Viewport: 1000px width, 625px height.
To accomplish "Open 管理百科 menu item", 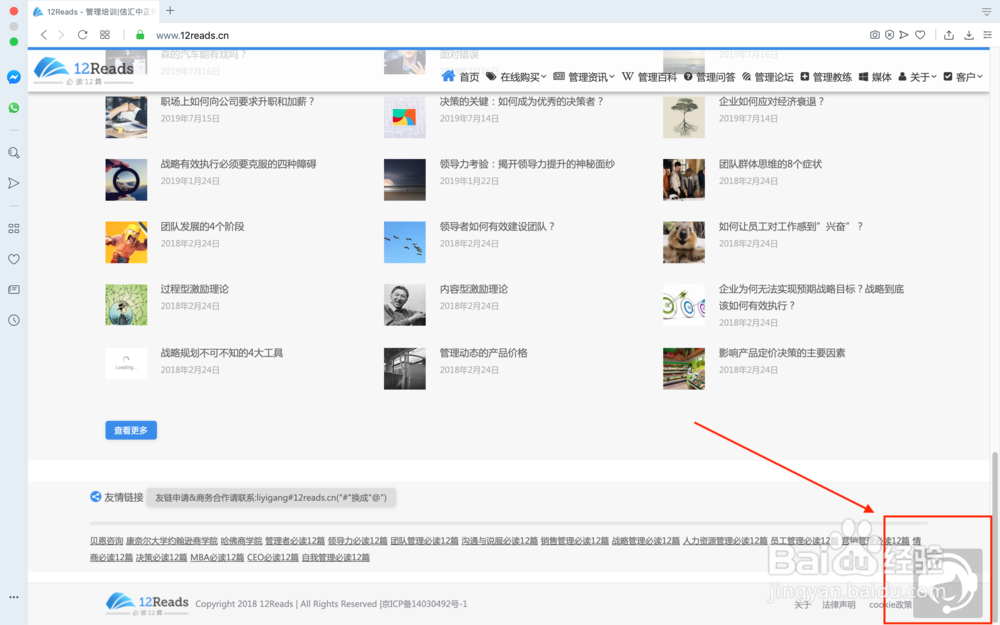I will click(x=649, y=77).
